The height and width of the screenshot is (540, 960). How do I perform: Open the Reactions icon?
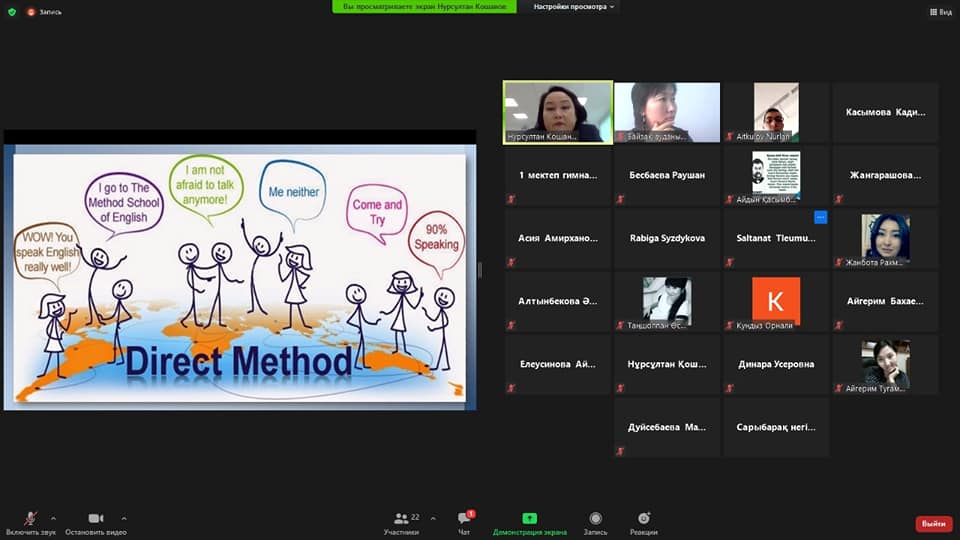tap(643, 519)
